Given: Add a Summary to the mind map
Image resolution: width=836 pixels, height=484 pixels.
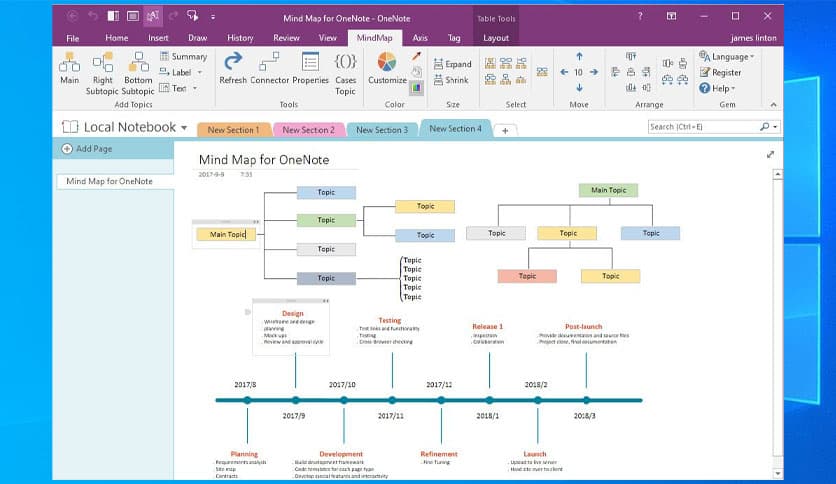Looking at the screenshot, I should 183,57.
